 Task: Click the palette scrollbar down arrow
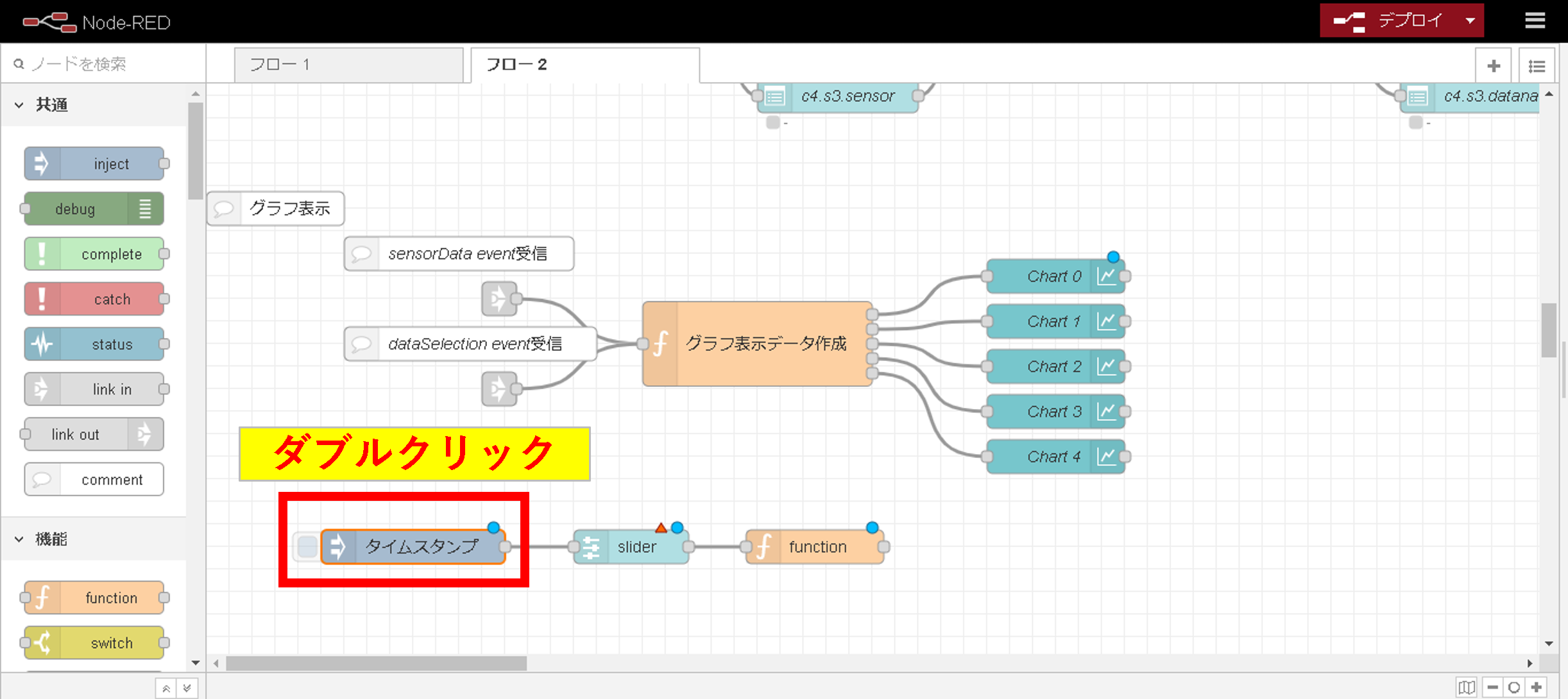click(x=196, y=662)
